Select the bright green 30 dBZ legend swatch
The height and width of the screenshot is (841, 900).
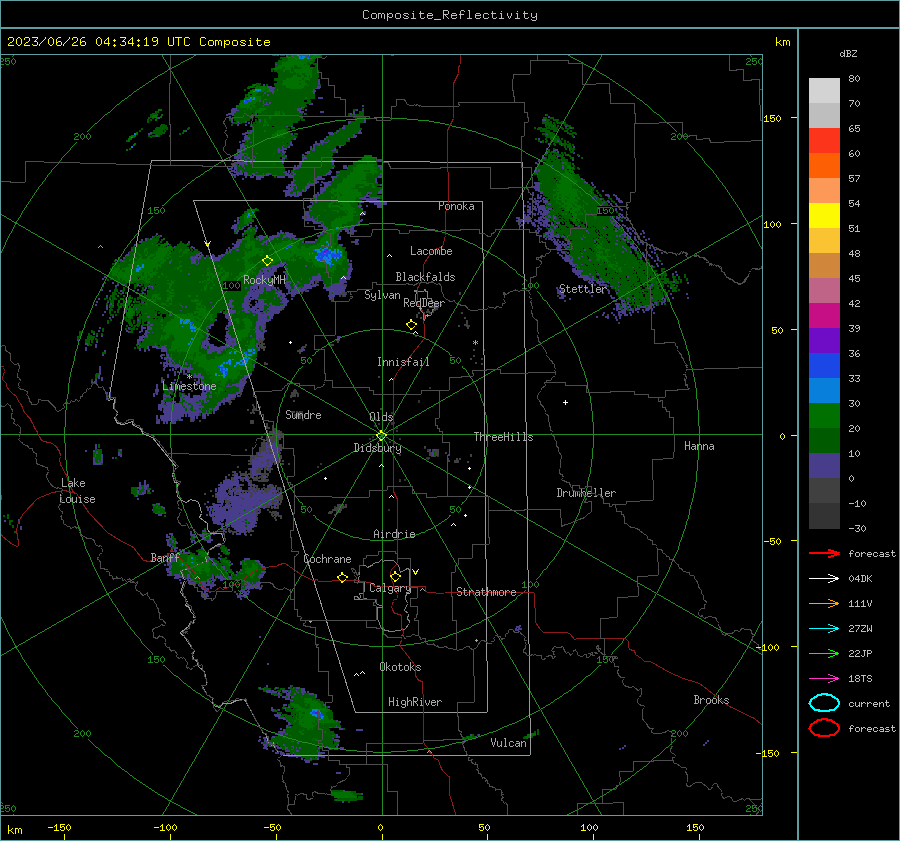click(824, 416)
